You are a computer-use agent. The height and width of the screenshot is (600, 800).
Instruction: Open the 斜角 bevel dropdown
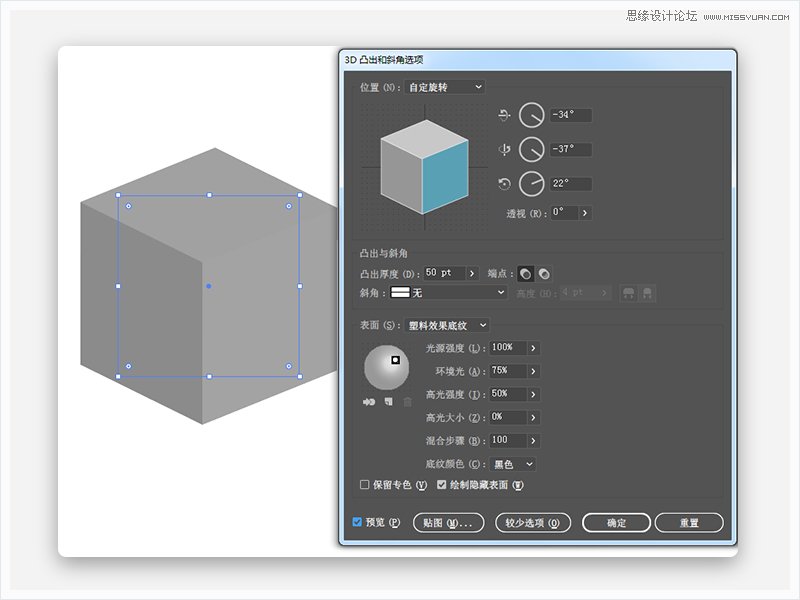(448, 292)
